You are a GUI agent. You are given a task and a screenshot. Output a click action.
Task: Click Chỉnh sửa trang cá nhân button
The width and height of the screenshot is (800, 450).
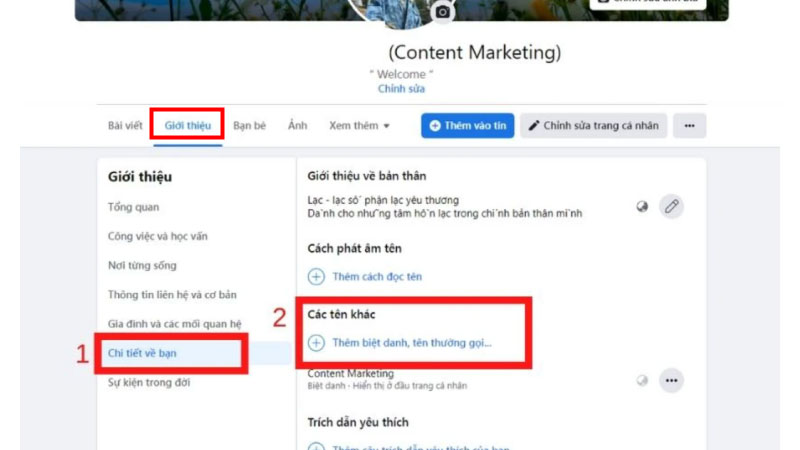[x=594, y=126]
